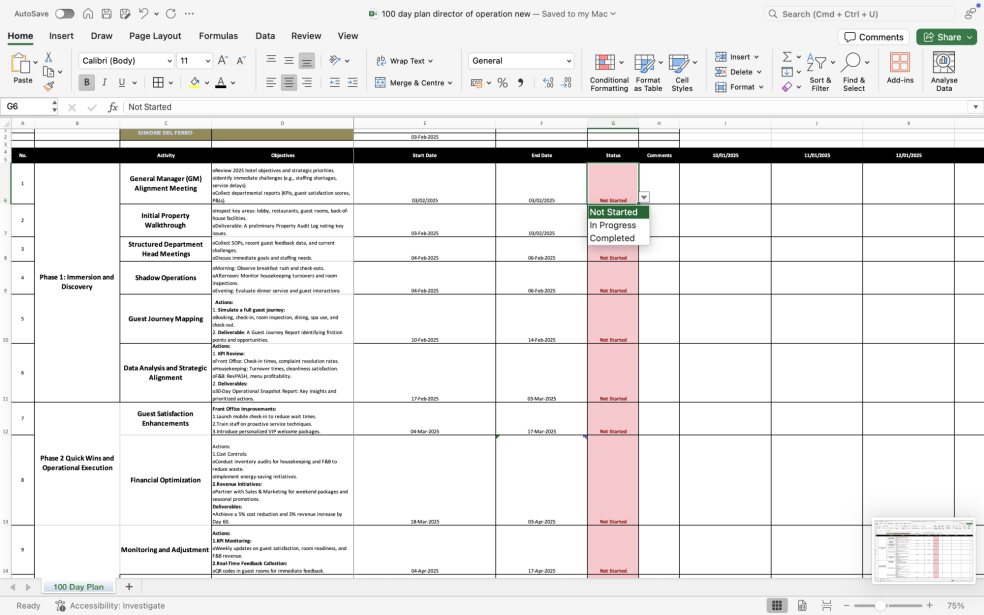The width and height of the screenshot is (984, 615).
Task: Open the Formulas ribbon tab
Action: tap(218, 36)
